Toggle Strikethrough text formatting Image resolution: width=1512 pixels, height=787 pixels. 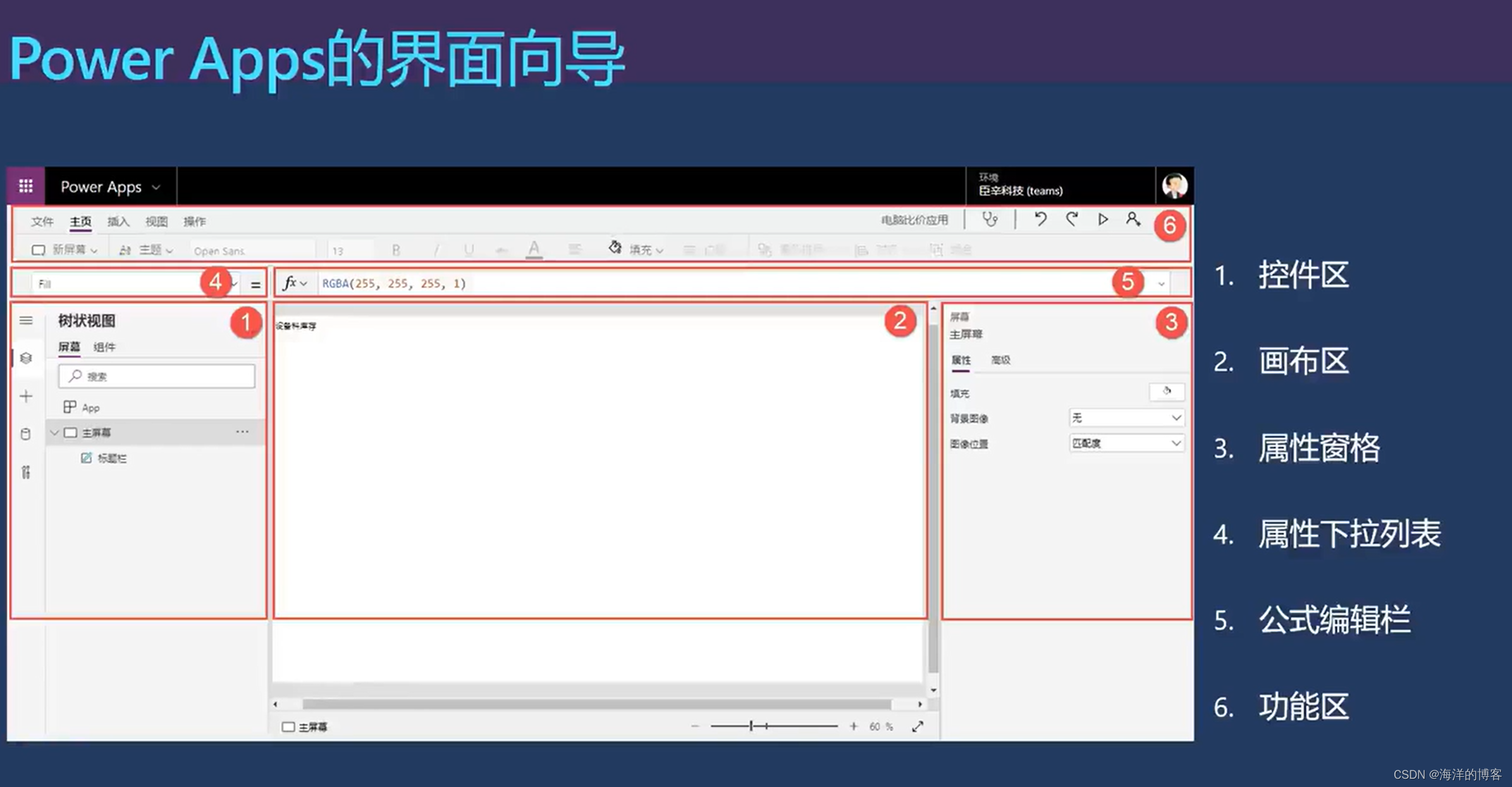(x=501, y=250)
